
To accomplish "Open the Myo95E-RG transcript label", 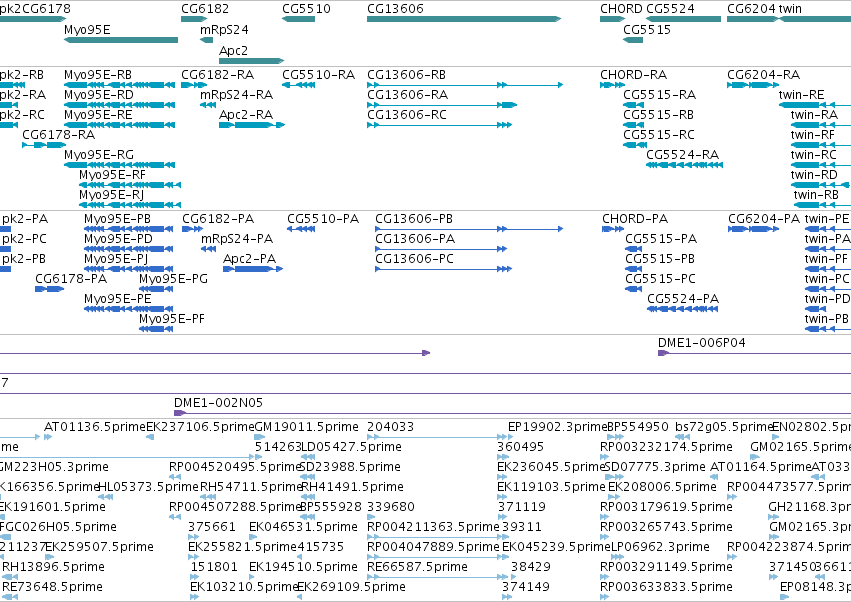I will pyautogui.click(x=99, y=155).
